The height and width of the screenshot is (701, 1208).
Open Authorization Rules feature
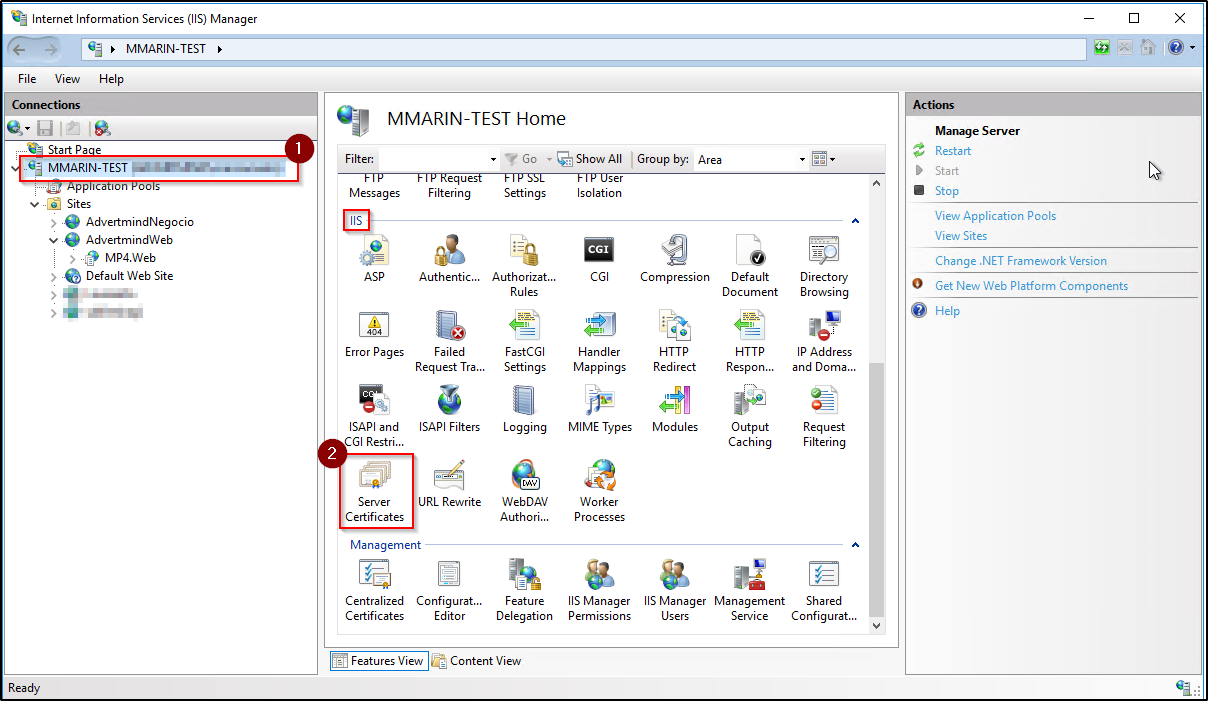(x=524, y=266)
